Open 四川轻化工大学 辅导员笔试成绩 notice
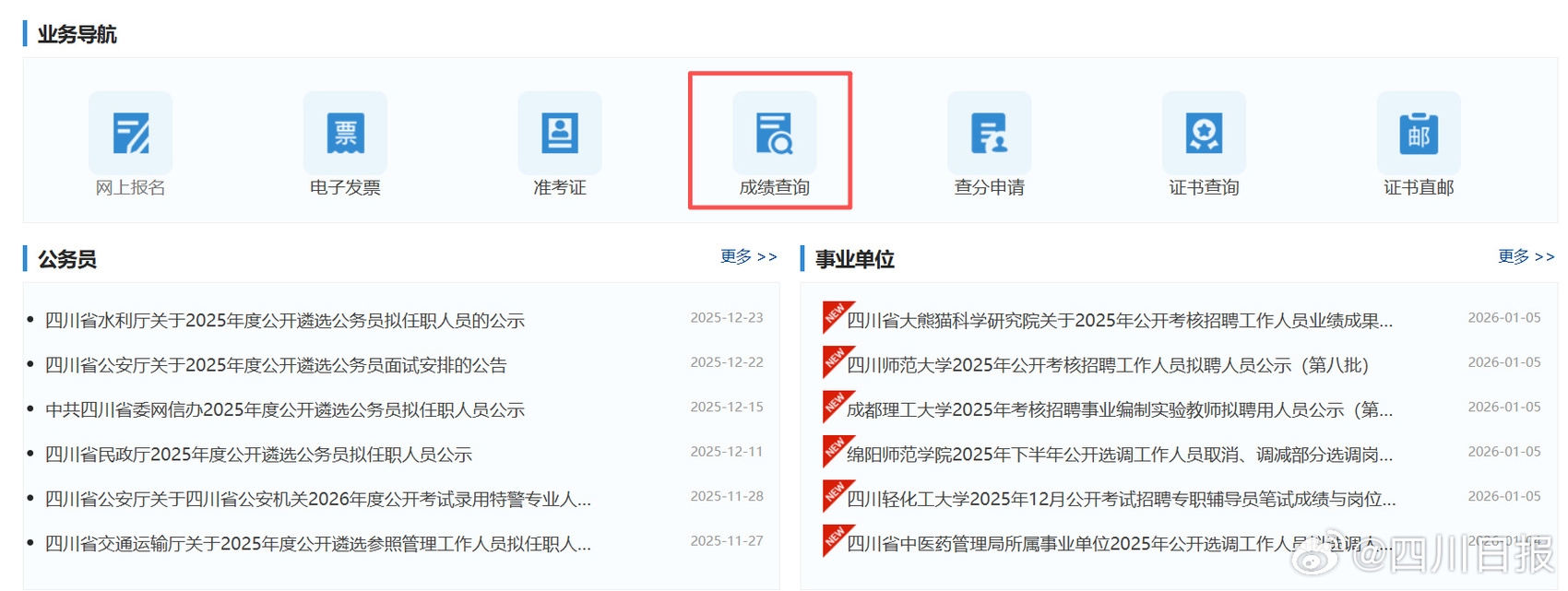This screenshot has width=1568, height=591. [x=1121, y=500]
